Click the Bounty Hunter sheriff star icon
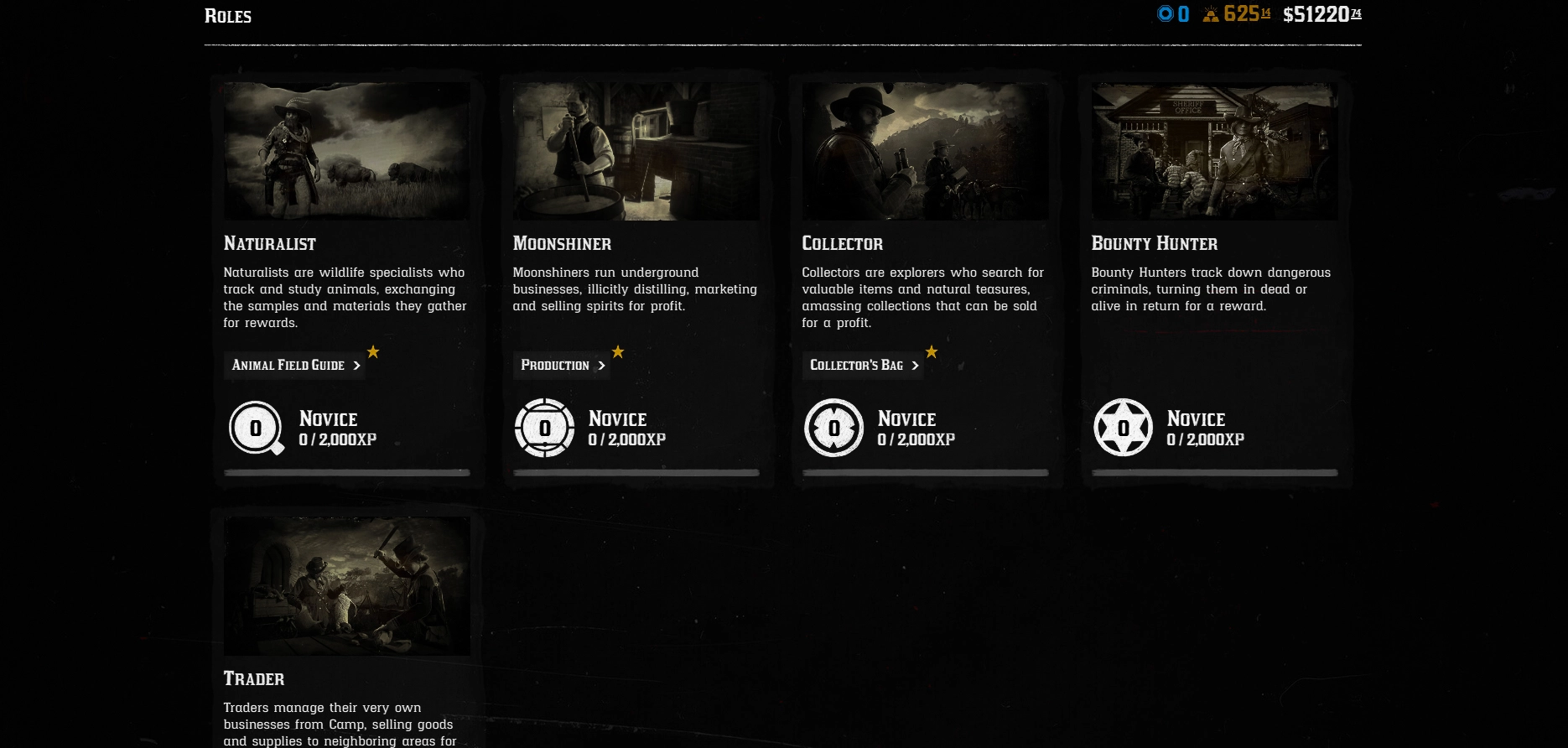The image size is (1568, 748). click(x=1124, y=428)
